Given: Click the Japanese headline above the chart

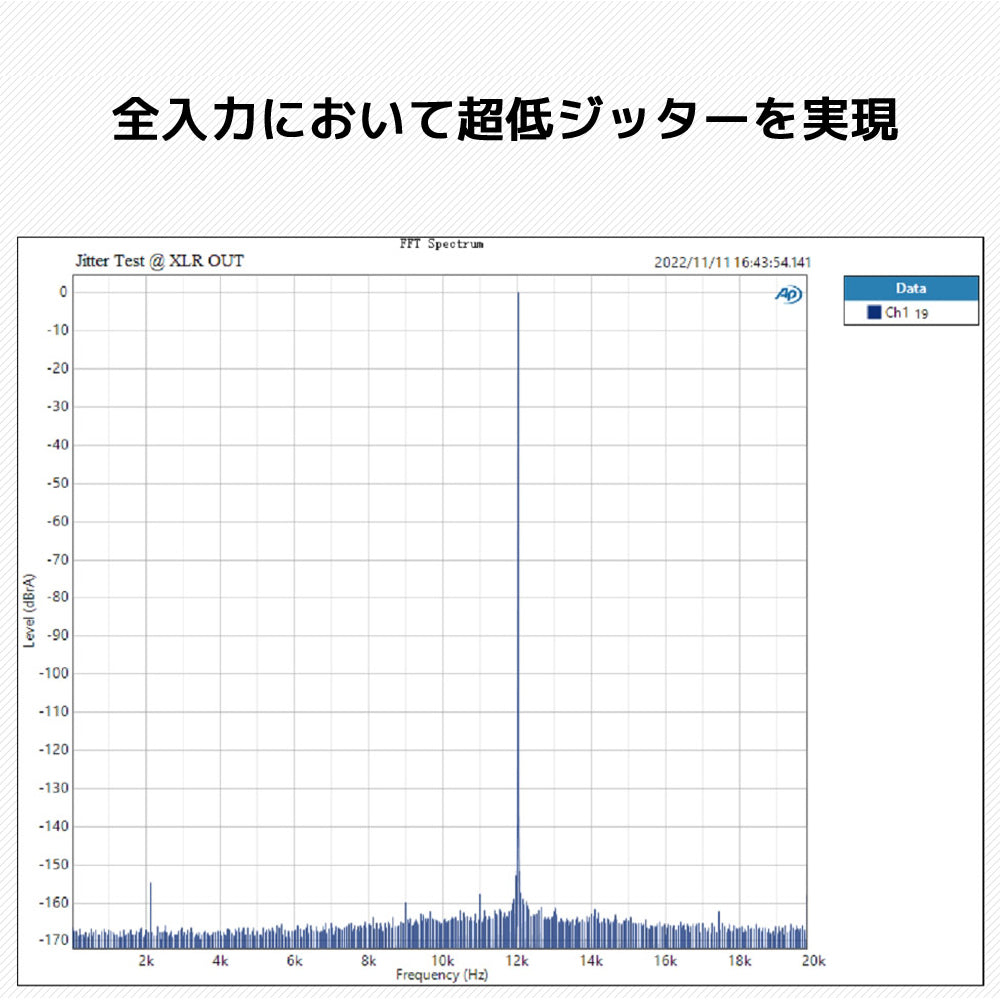Looking at the screenshot, I should point(504,120).
